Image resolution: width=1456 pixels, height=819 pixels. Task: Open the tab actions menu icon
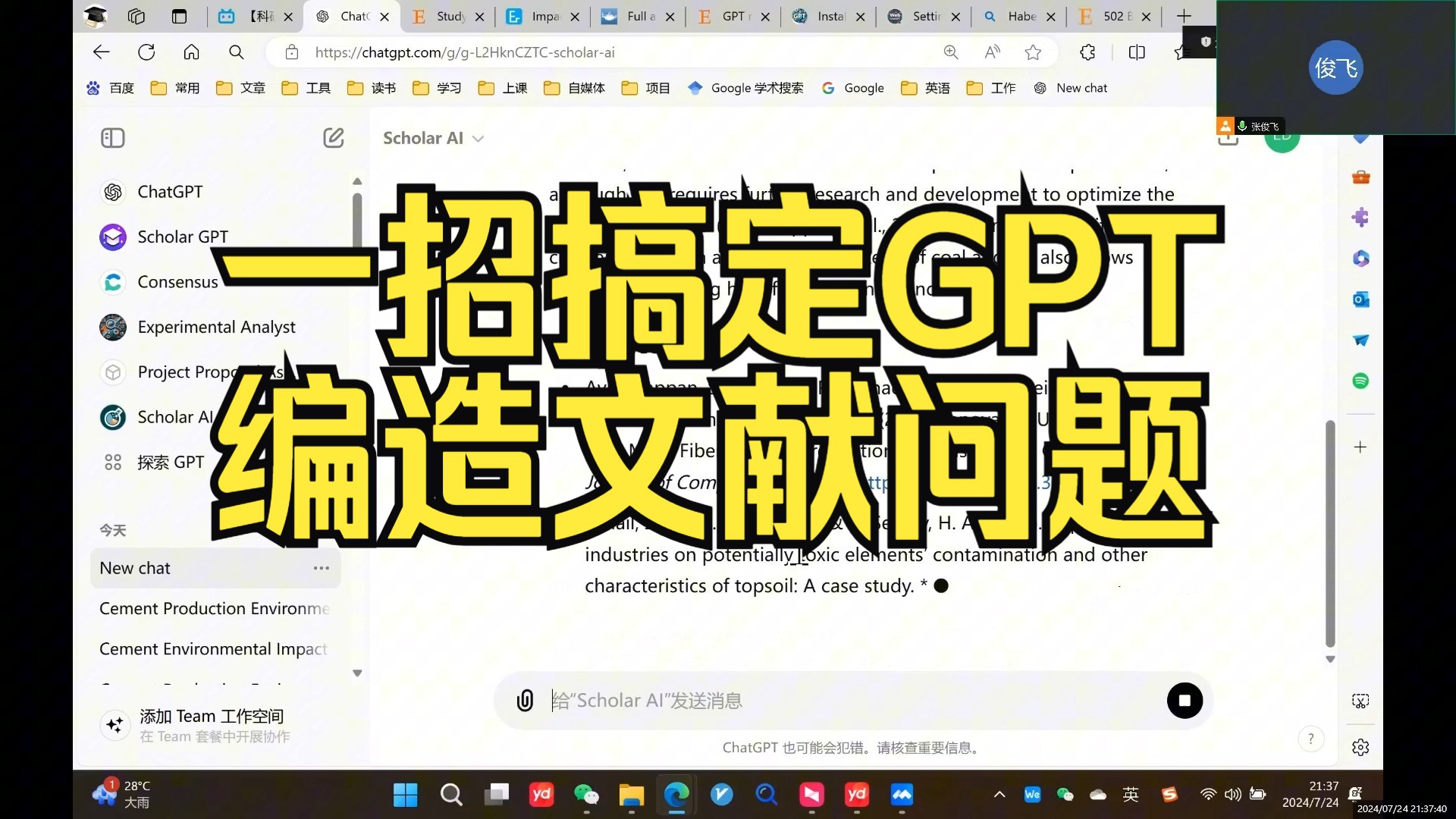point(179,16)
